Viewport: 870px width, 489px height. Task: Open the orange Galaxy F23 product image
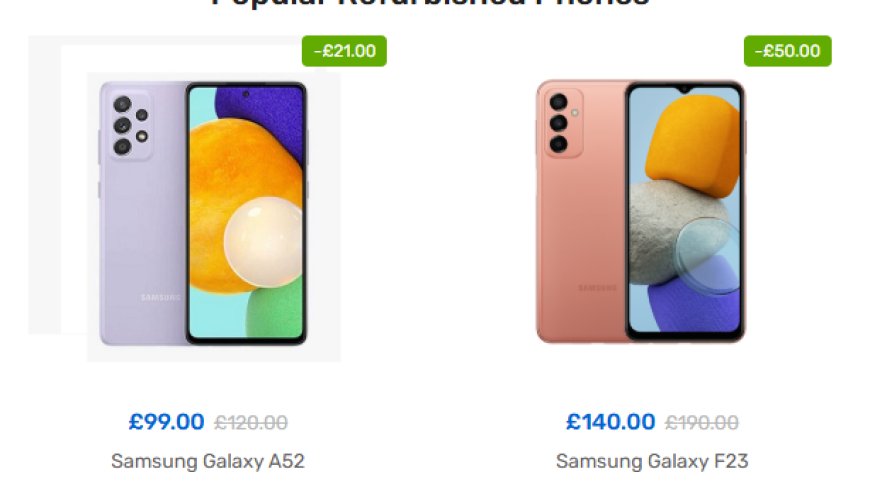(x=641, y=211)
